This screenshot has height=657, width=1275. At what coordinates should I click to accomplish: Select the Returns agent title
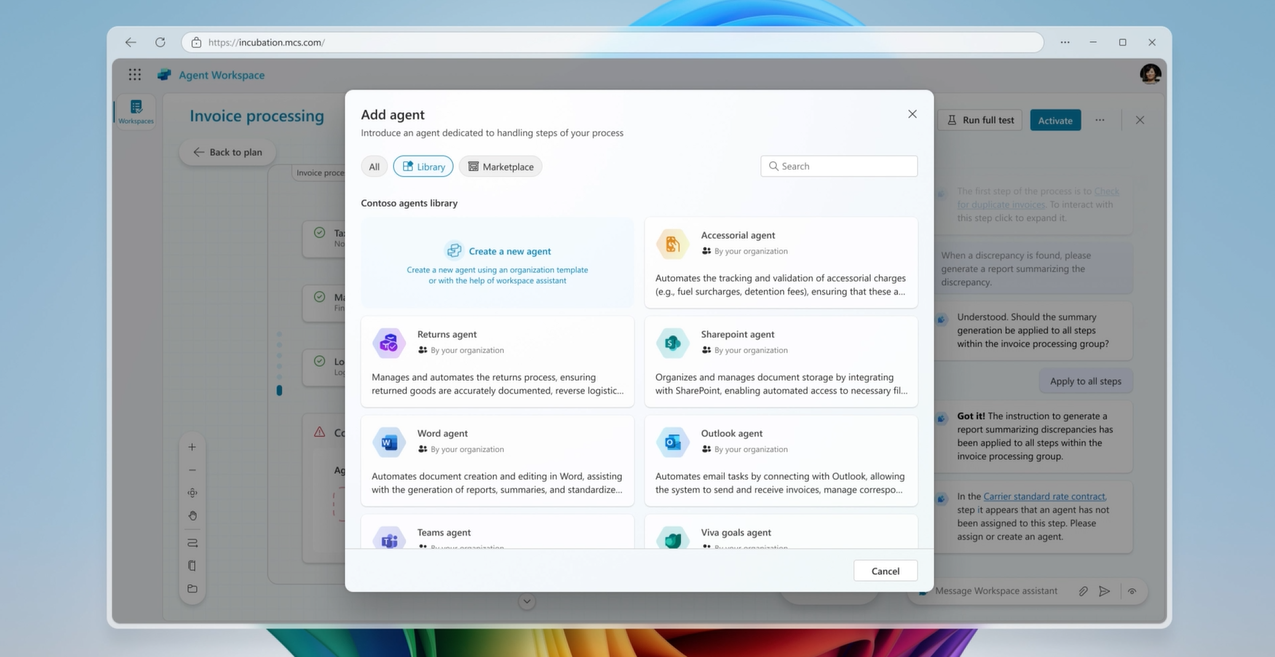447,335
